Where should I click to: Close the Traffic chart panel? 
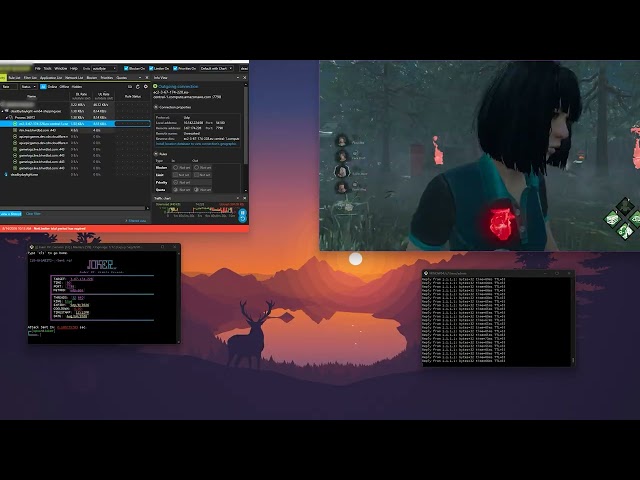[x=244, y=198]
